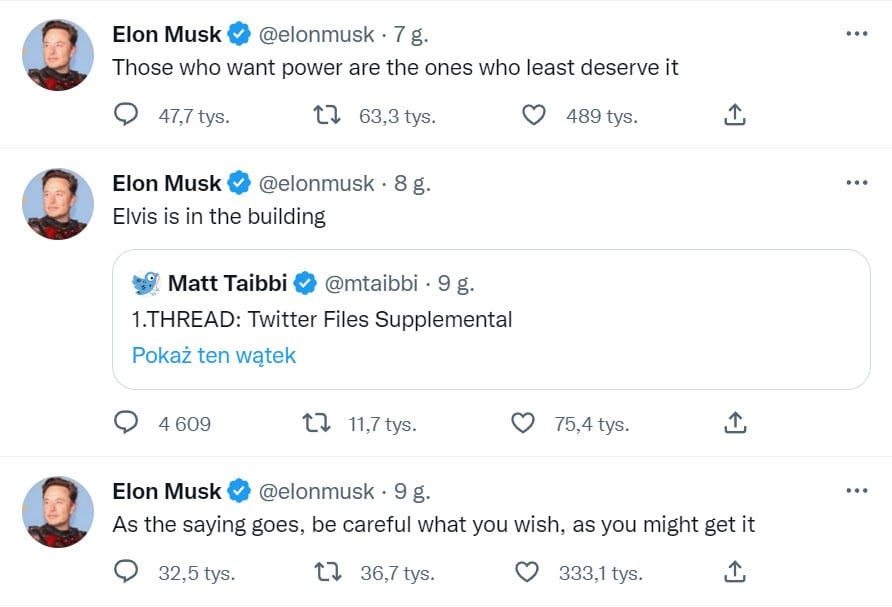
Task: Open more options for the 9 g. Elon tweet
Action: point(857,490)
